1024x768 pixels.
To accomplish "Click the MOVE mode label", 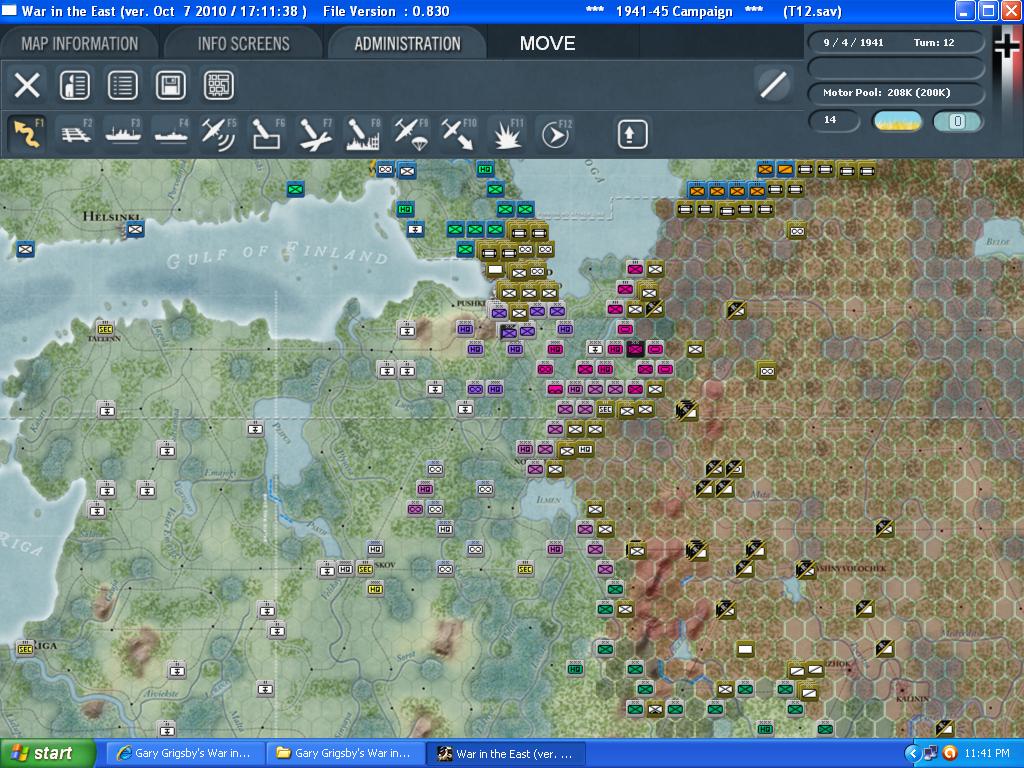I will pyautogui.click(x=547, y=44).
